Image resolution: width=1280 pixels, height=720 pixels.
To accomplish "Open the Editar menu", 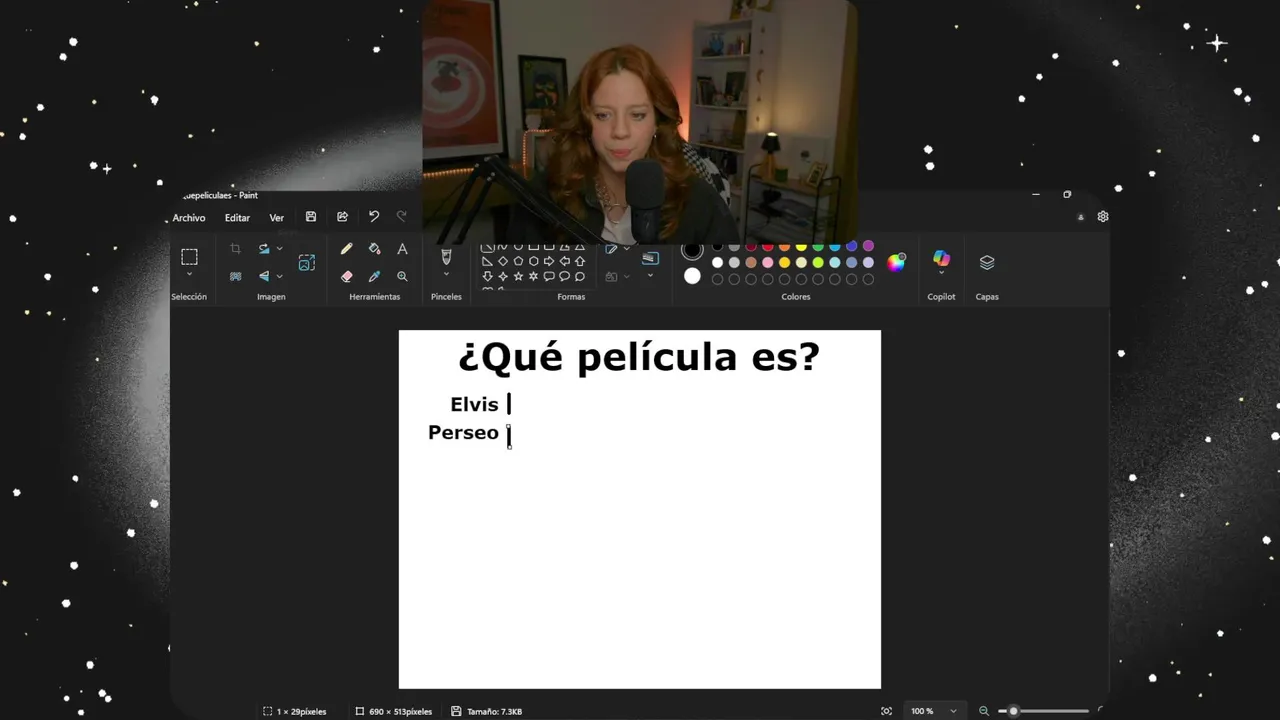I will (237, 218).
